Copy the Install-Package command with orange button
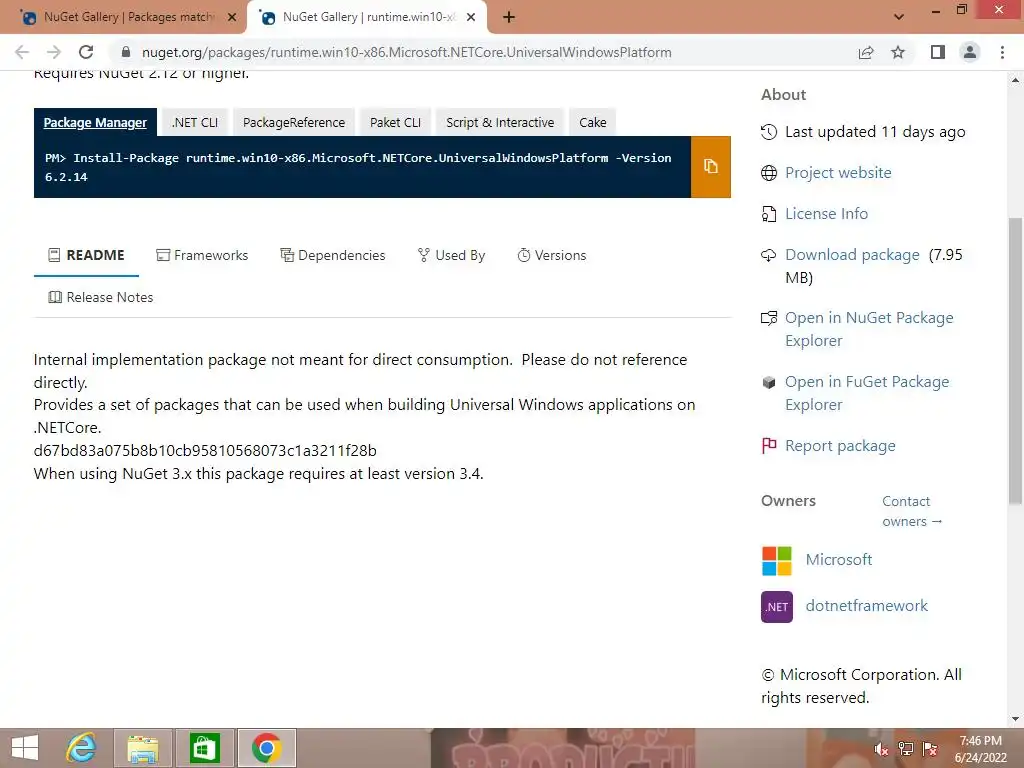Screen dimensions: 1024x768 [711, 167]
